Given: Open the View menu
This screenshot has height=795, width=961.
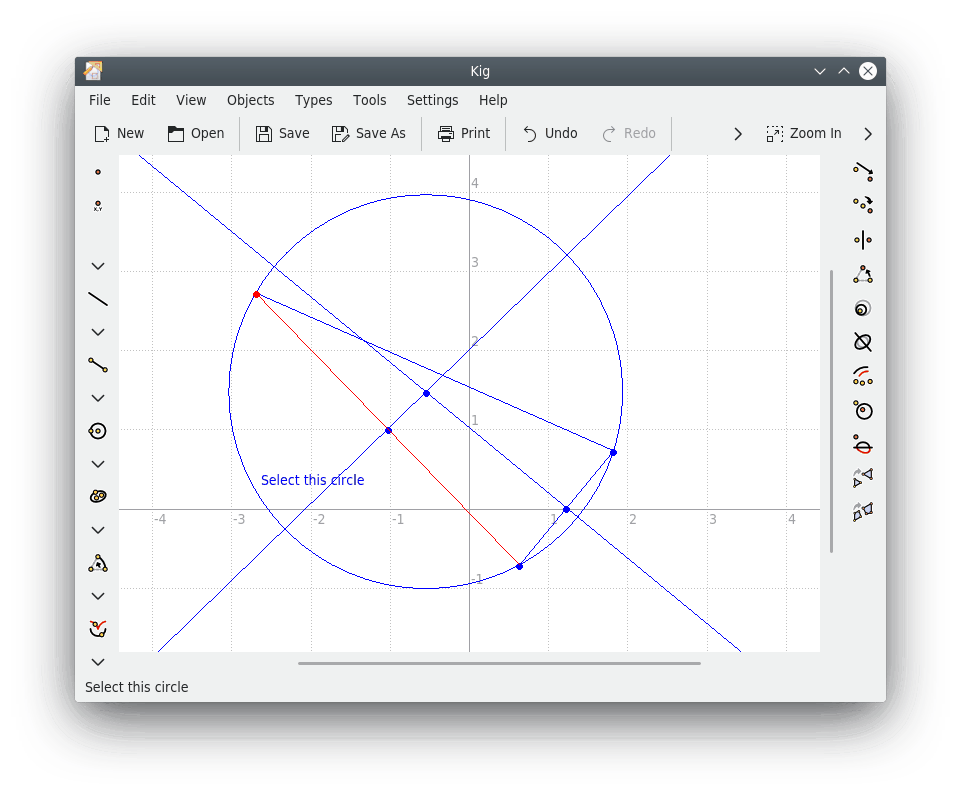Looking at the screenshot, I should (x=191, y=100).
